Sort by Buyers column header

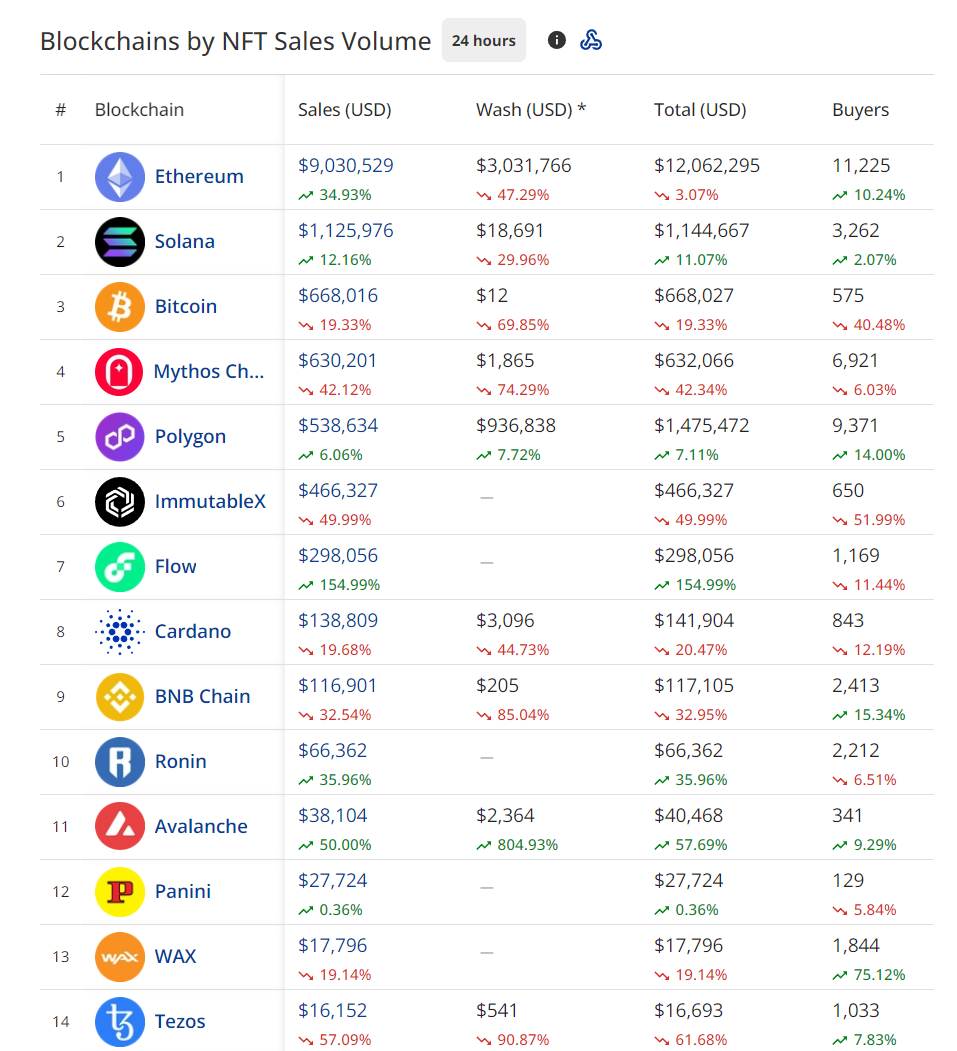(860, 110)
